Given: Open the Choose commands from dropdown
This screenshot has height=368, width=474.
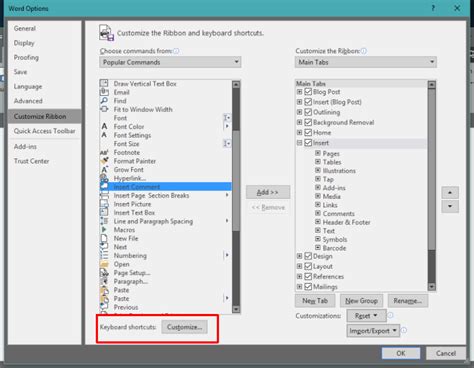Looking at the screenshot, I should [170, 62].
